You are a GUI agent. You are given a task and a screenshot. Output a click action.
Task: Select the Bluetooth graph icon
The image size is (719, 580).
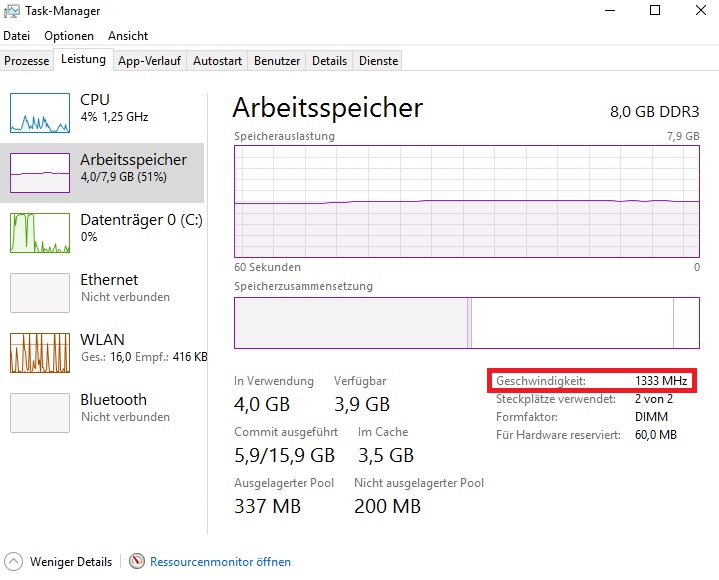click(x=40, y=412)
